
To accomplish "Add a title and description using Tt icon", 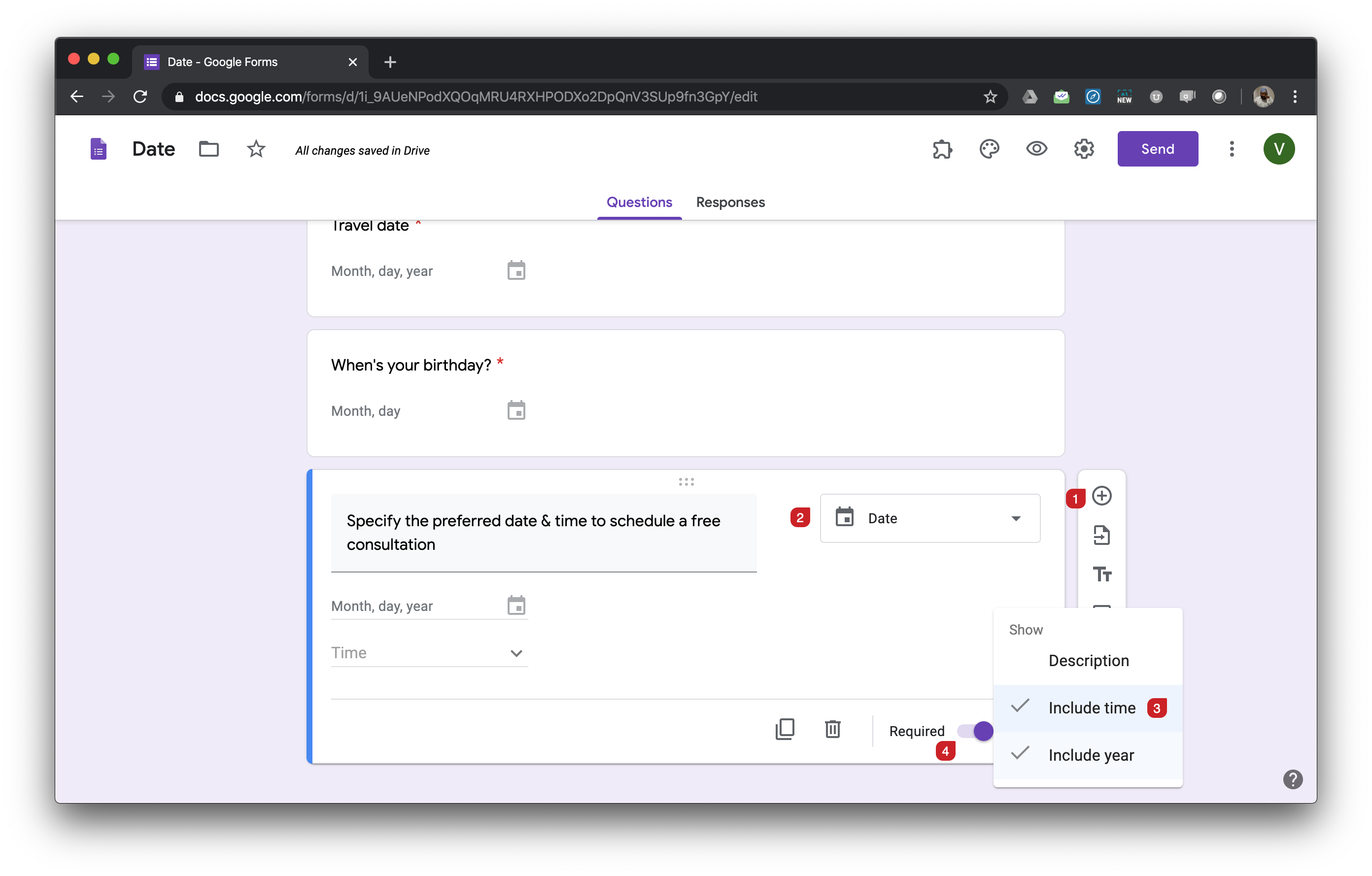I will [1102, 574].
